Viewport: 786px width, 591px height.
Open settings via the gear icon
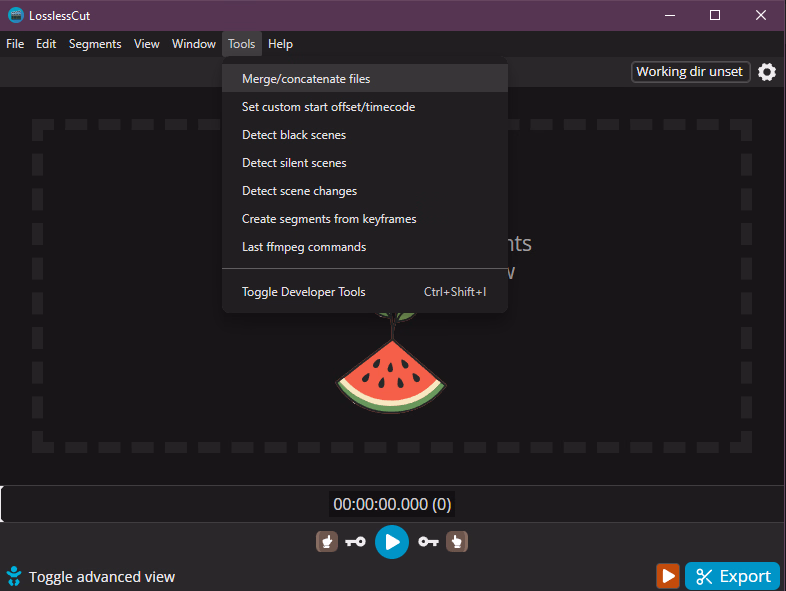767,72
